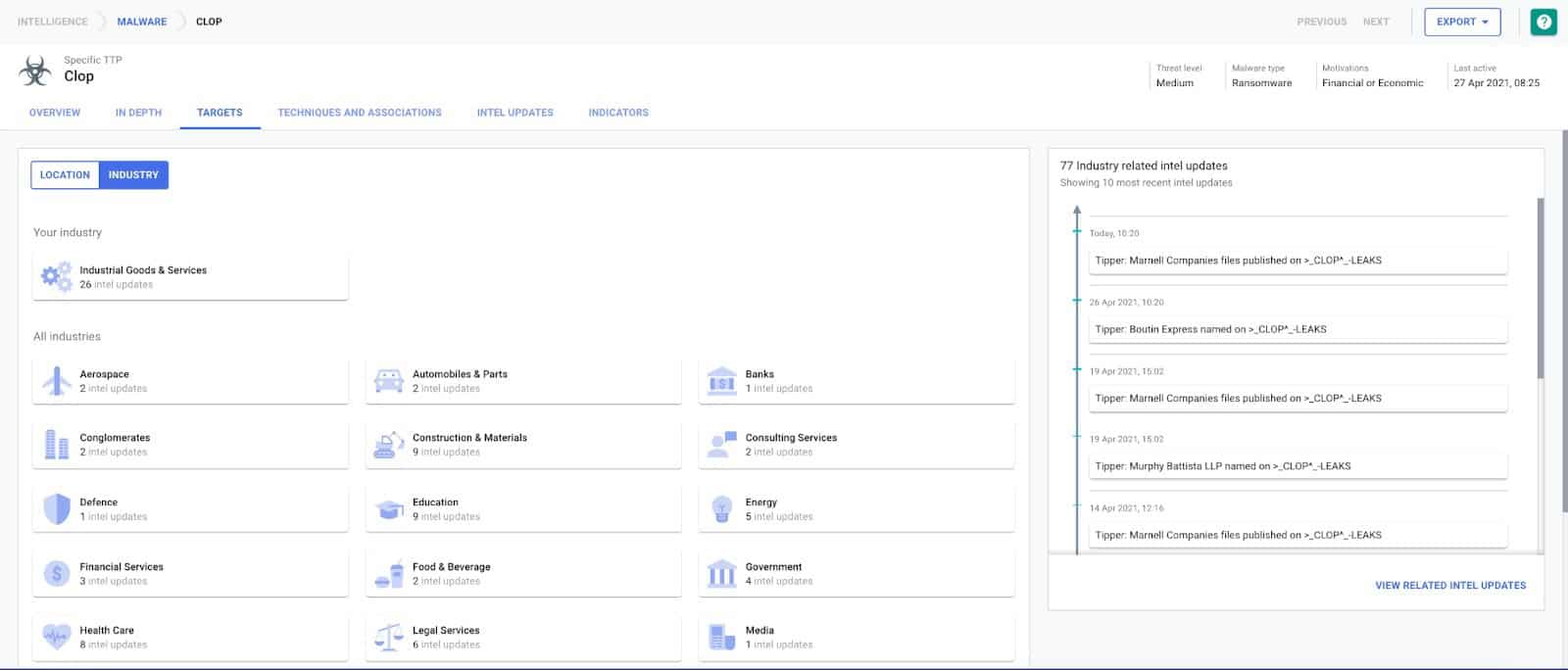
Task: Open the In Depth tab
Action: [x=138, y=113]
